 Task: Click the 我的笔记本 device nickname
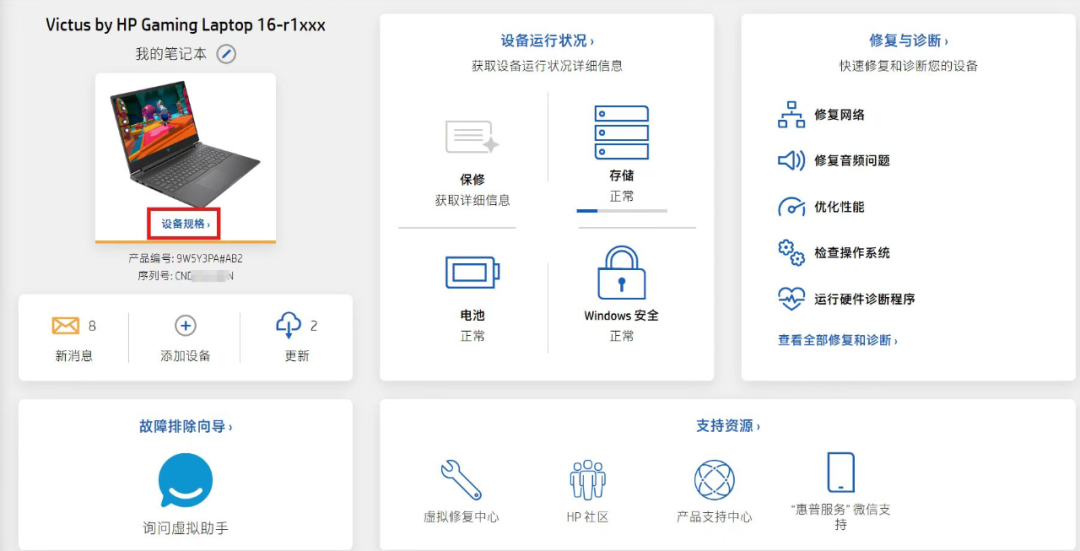[171, 54]
